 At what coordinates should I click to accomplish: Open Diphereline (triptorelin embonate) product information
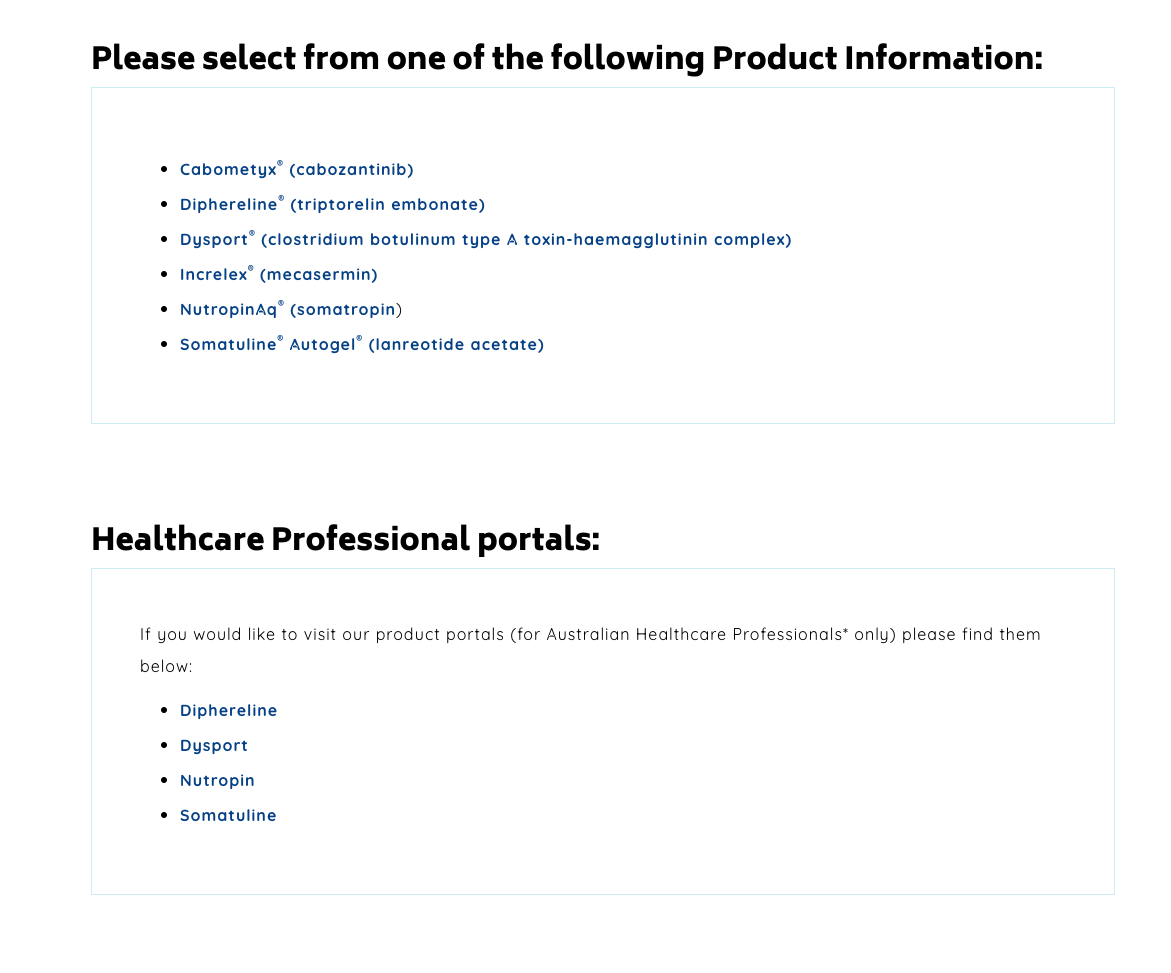coord(332,205)
